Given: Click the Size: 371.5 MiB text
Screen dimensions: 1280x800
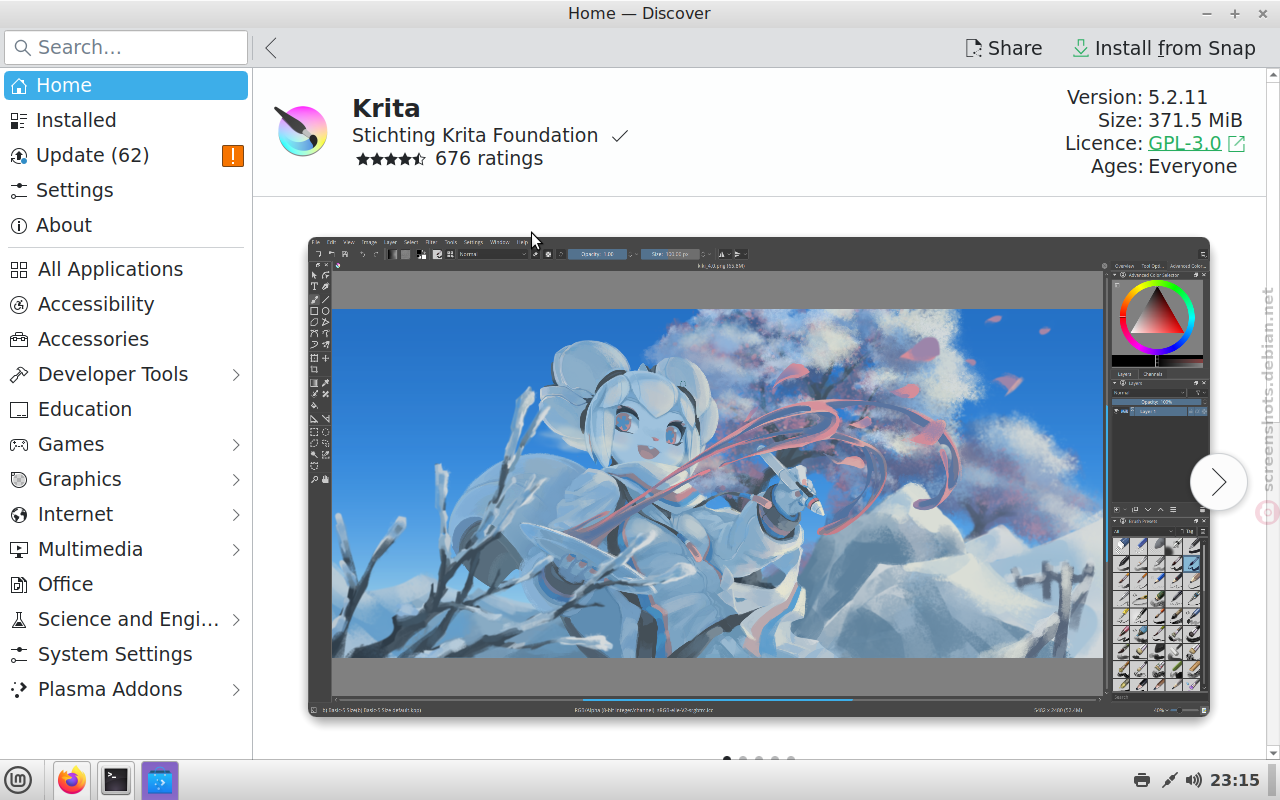Looking at the screenshot, I should (x=1170, y=120).
